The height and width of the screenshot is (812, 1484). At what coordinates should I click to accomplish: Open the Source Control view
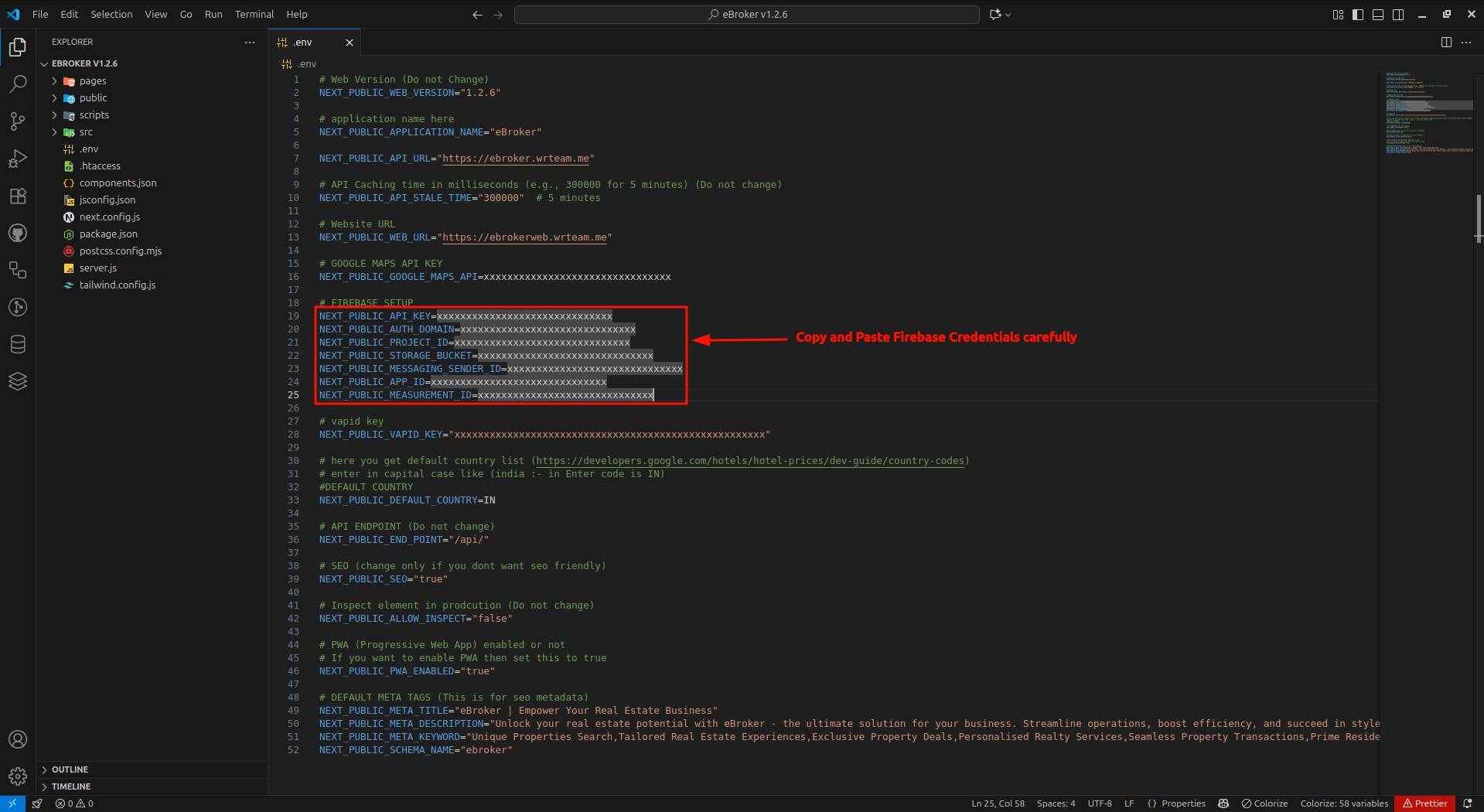tap(18, 121)
